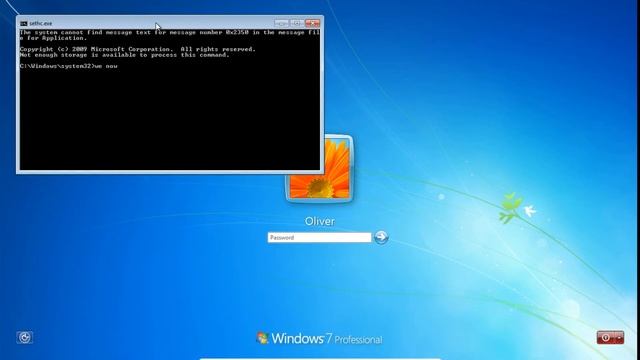Click the Oliver username label
This screenshot has width=640, height=360.
click(320, 221)
